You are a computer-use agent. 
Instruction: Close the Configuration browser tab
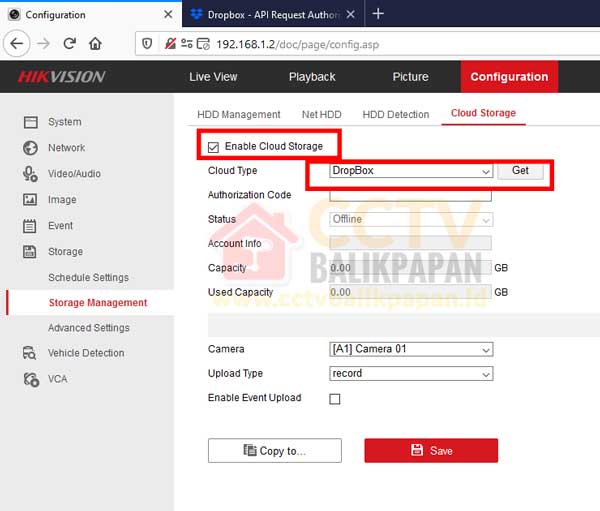pos(168,15)
